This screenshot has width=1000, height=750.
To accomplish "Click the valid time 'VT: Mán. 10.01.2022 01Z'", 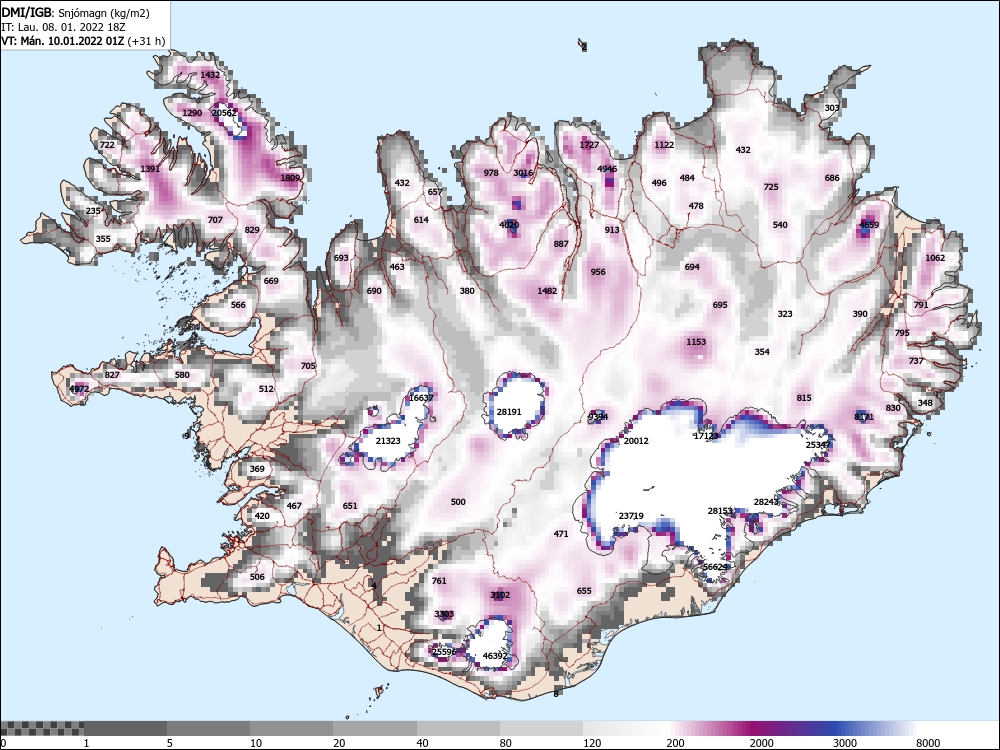I will [62, 41].
